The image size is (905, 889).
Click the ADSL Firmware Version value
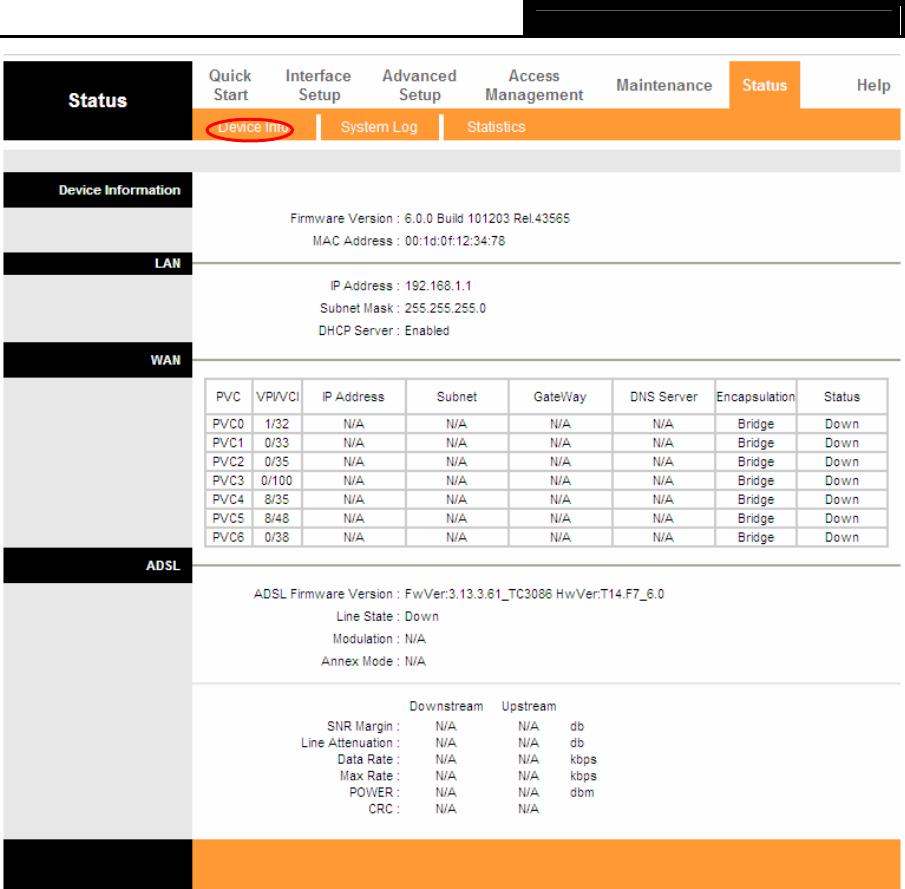click(x=534, y=594)
